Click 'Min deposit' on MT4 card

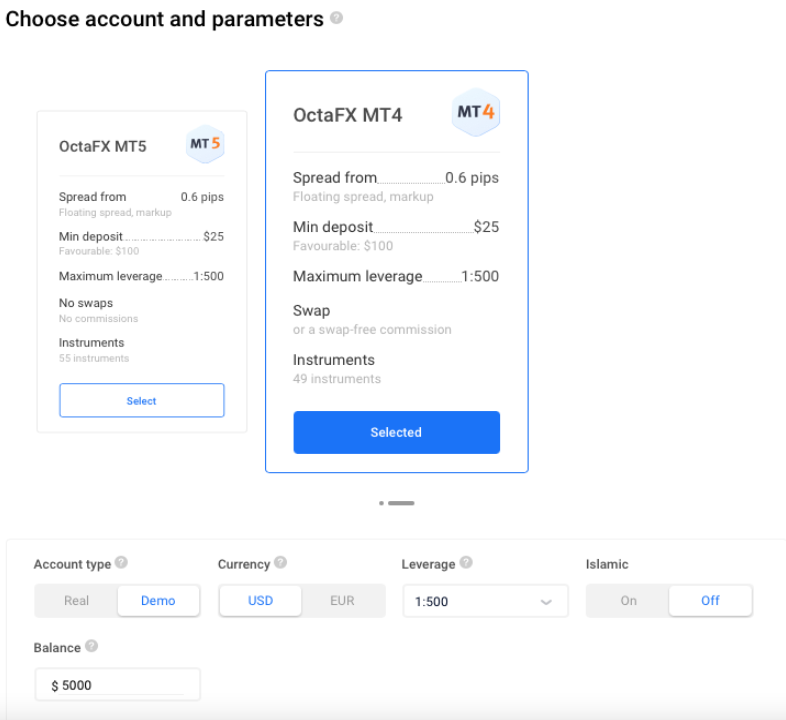[333, 227]
